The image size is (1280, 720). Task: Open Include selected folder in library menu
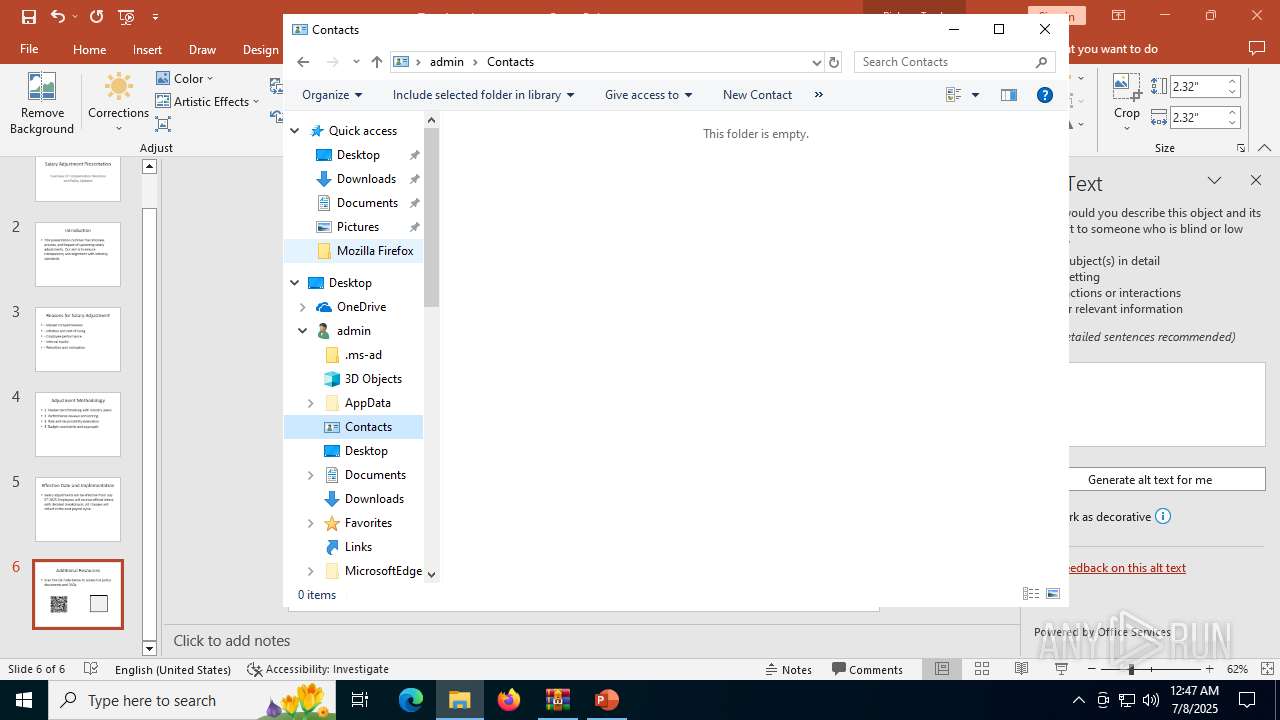(x=483, y=95)
